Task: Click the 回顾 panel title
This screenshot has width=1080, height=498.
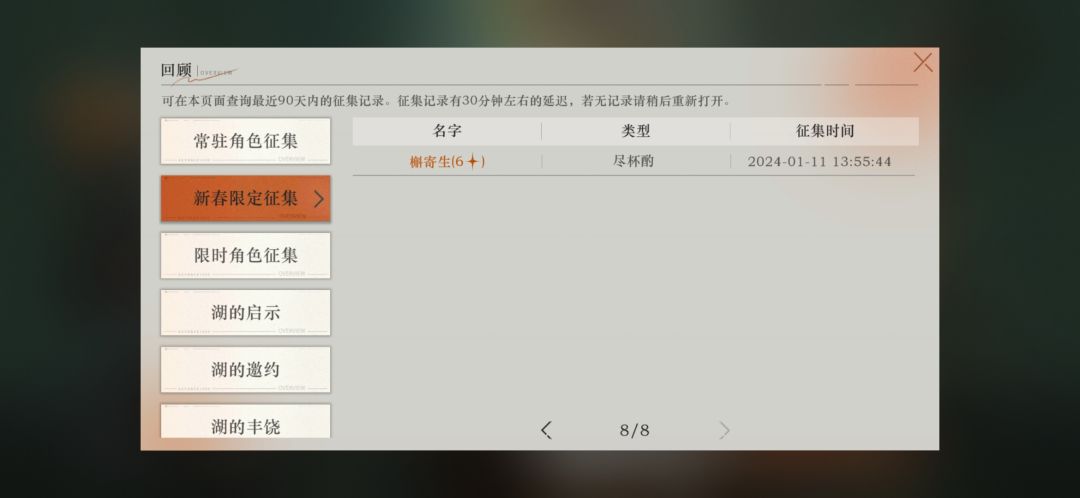Action: (x=176, y=70)
